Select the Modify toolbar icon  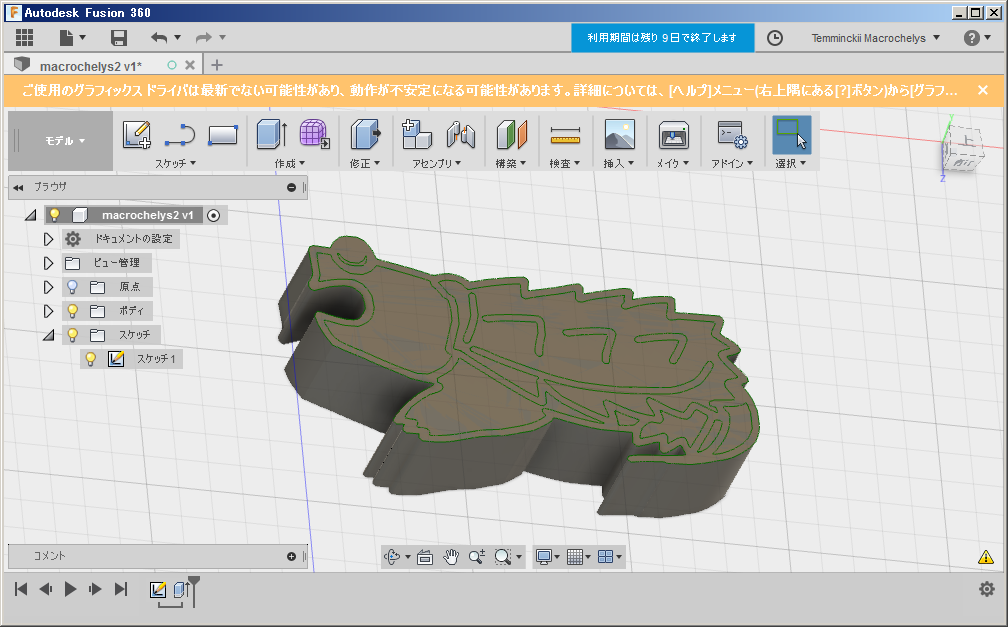point(365,135)
